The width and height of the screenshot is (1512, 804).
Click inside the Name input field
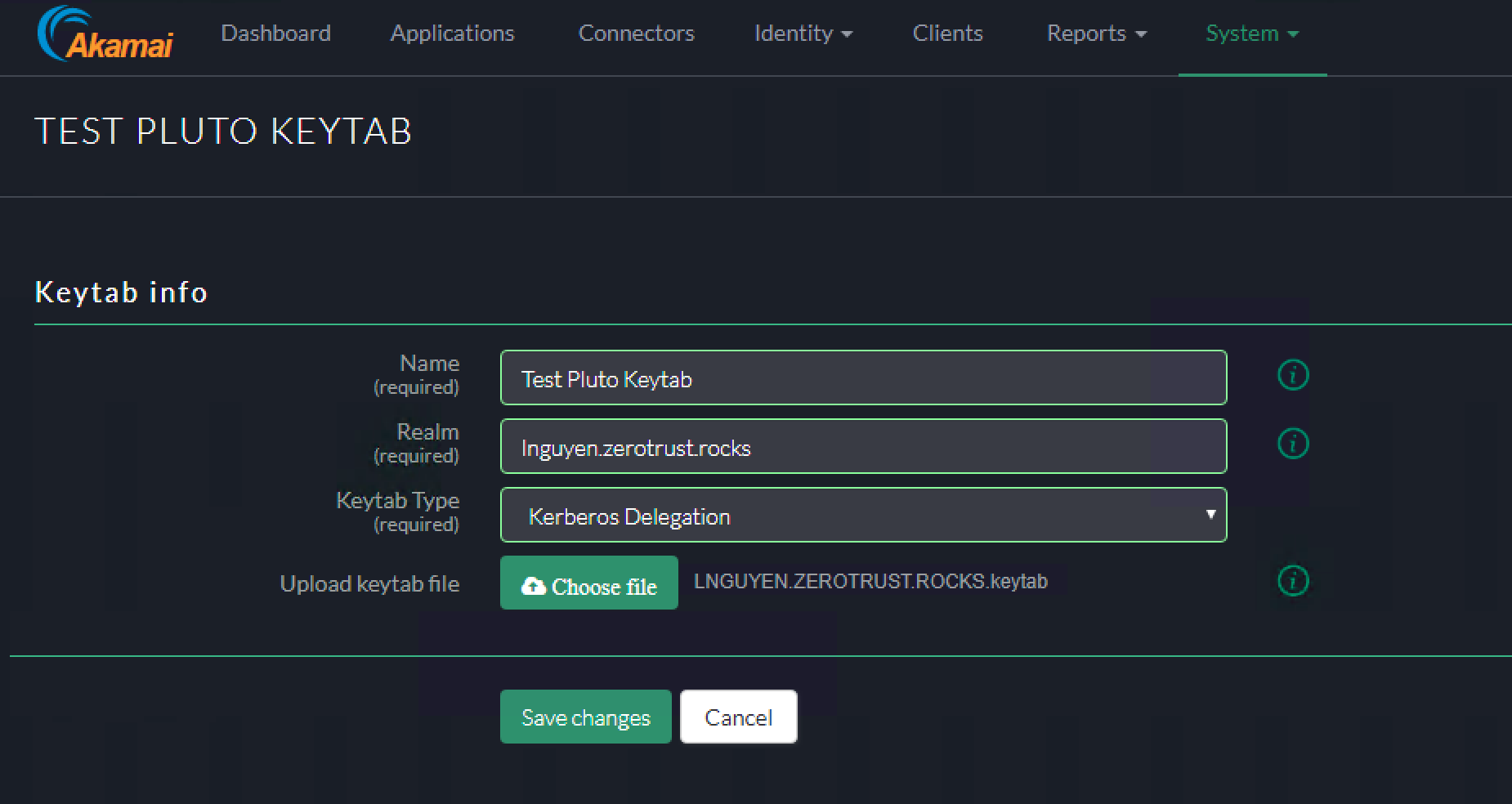[863, 377]
